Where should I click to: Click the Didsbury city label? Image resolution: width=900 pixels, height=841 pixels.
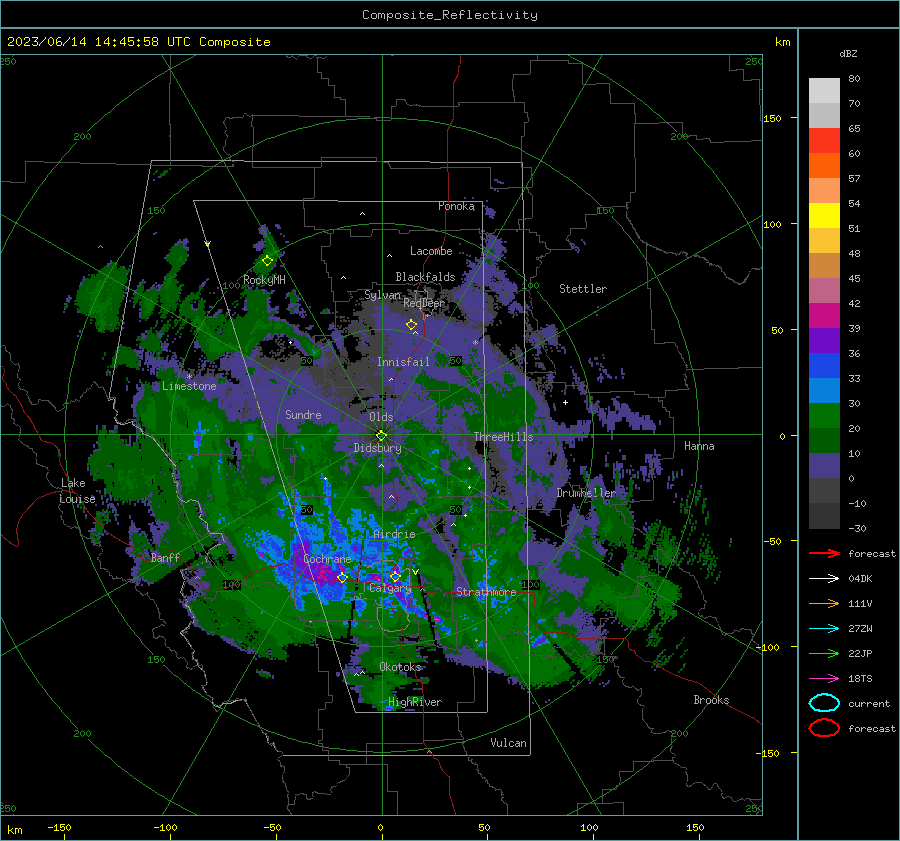point(377,448)
